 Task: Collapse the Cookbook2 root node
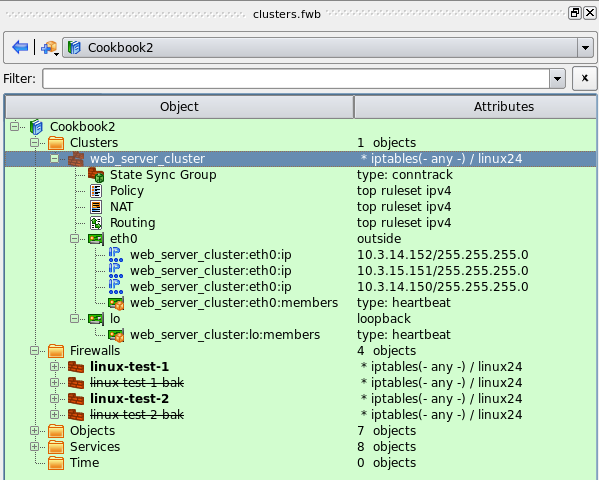click(x=15, y=126)
